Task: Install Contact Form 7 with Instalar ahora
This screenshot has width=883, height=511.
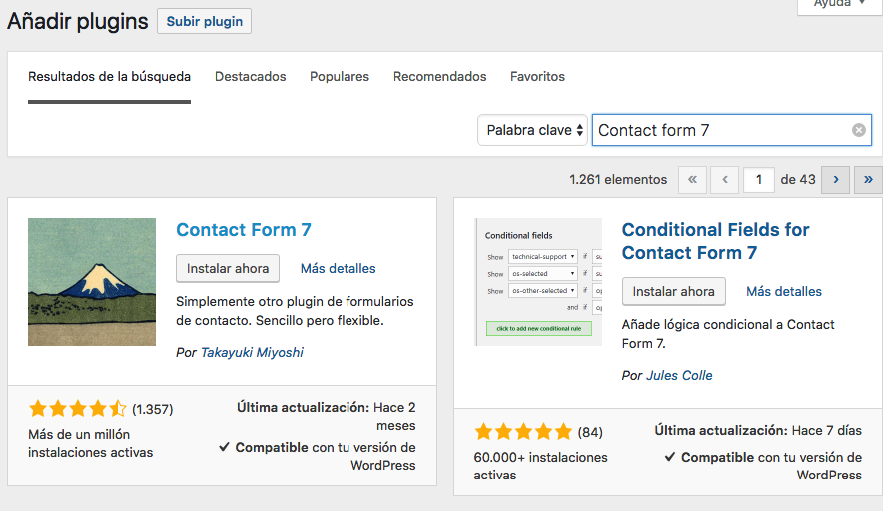Action: pos(228,268)
